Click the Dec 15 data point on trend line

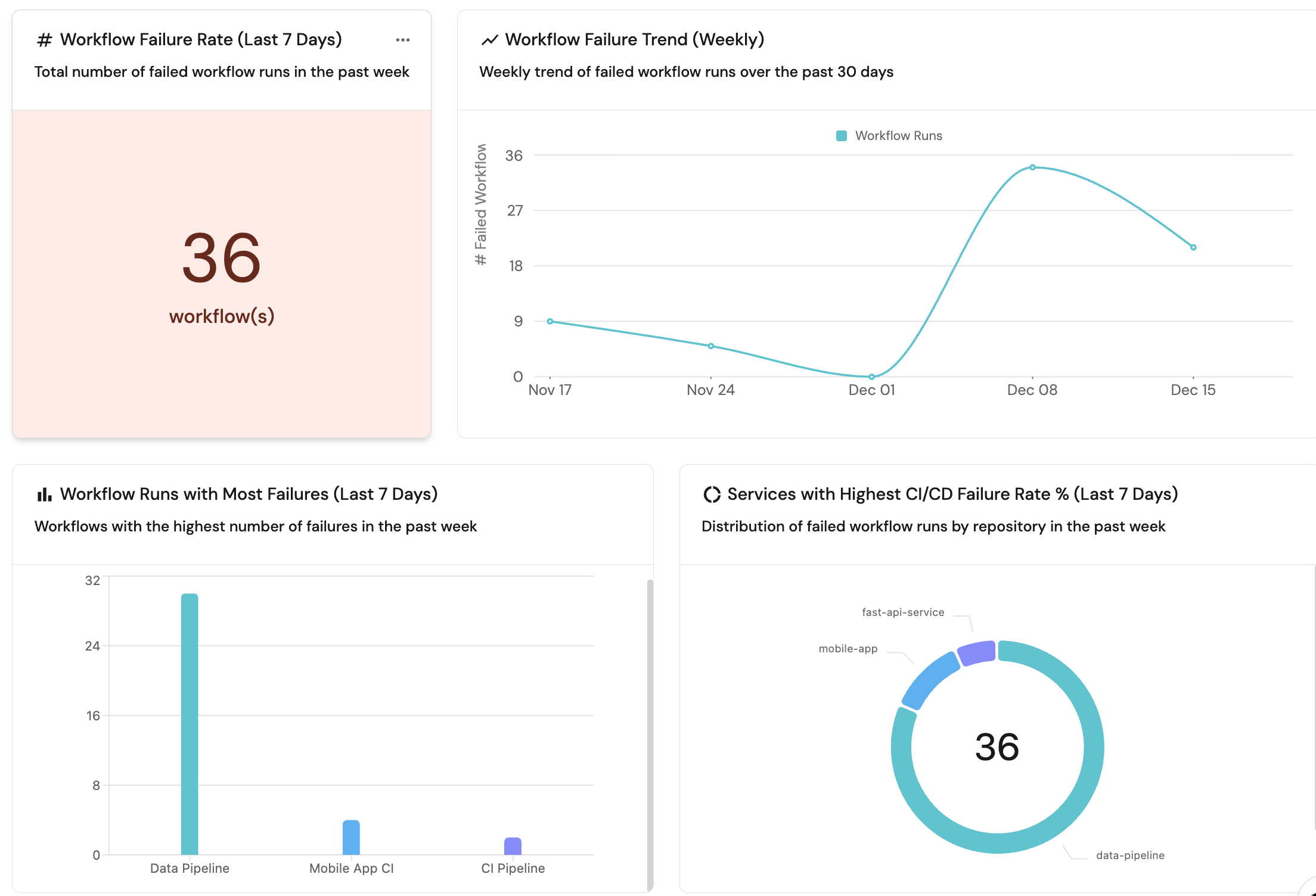click(1193, 247)
